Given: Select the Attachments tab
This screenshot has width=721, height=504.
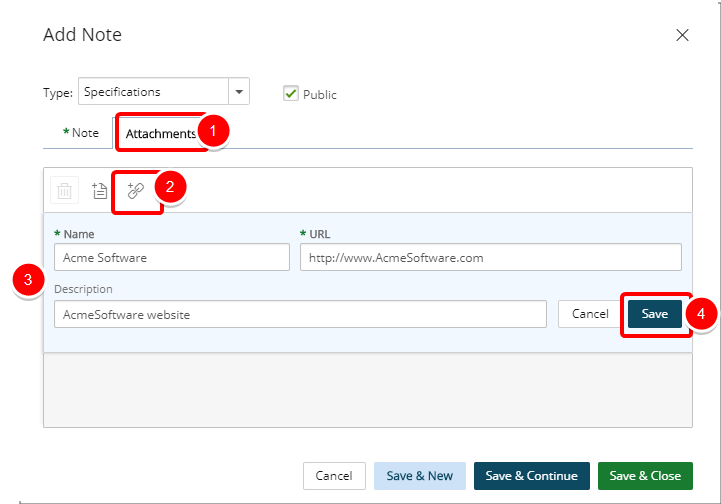Looking at the screenshot, I should [x=160, y=133].
